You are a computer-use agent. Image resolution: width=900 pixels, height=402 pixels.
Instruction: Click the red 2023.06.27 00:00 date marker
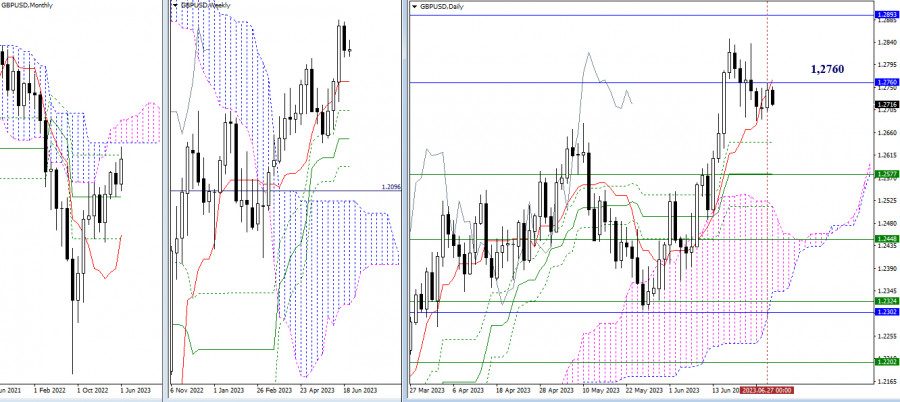point(767,389)
